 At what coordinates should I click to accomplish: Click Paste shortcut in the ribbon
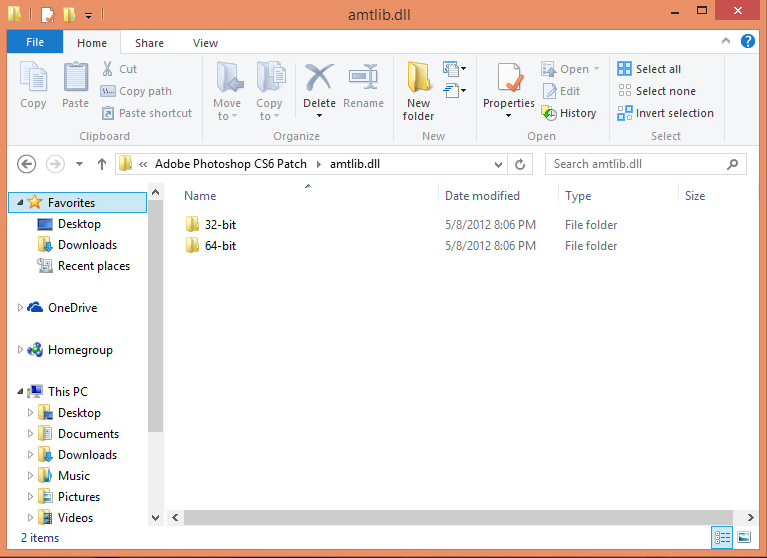pyautogui.click(x=147, y=113)
